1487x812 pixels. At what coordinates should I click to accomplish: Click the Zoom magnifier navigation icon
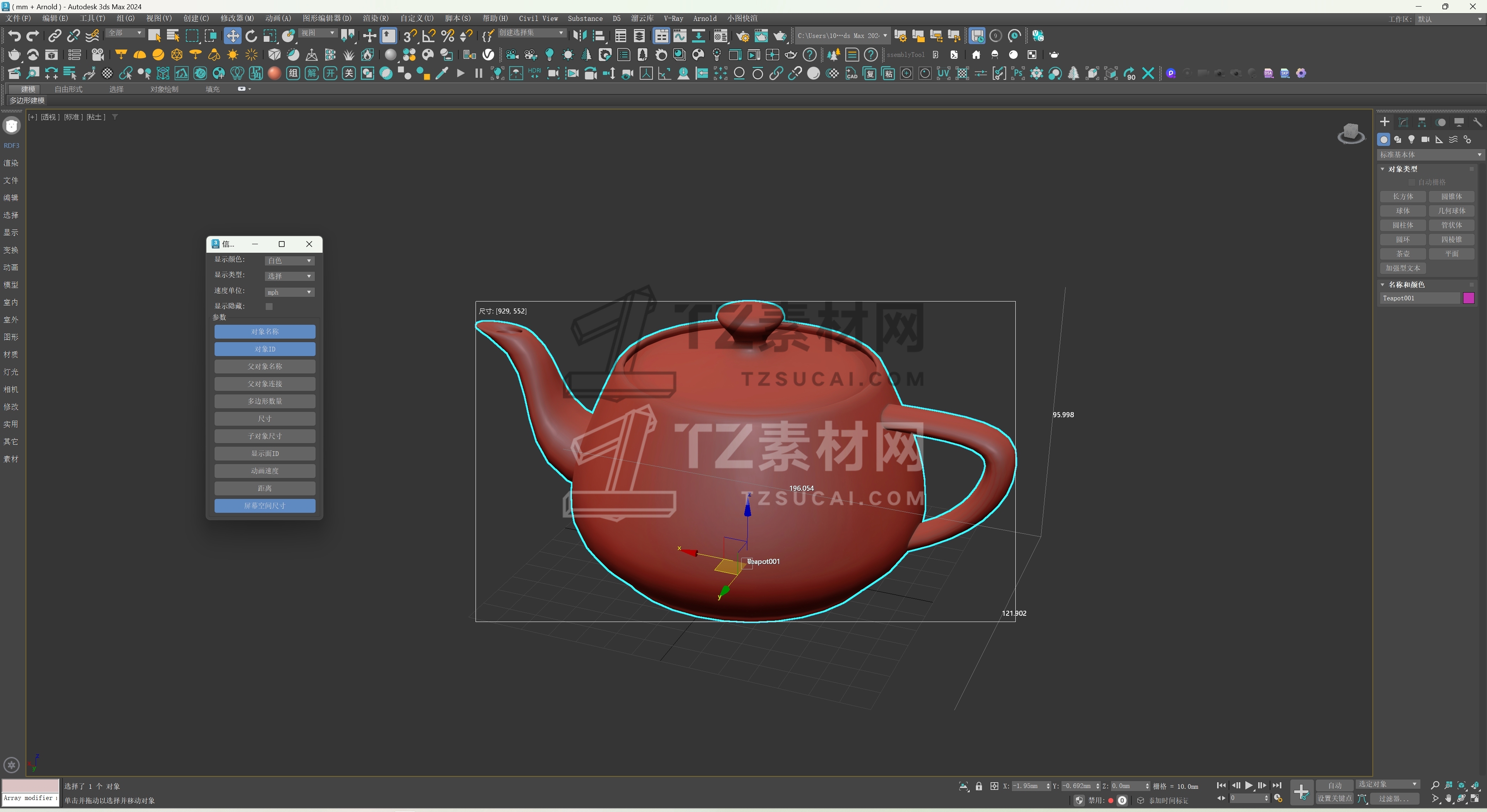click(x=1435, y=785)
